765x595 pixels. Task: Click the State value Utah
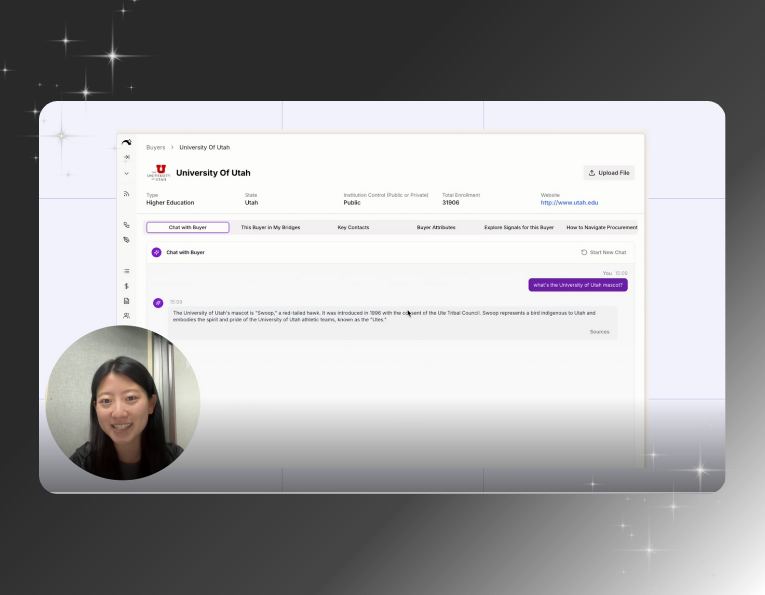[x=251, y=202]
